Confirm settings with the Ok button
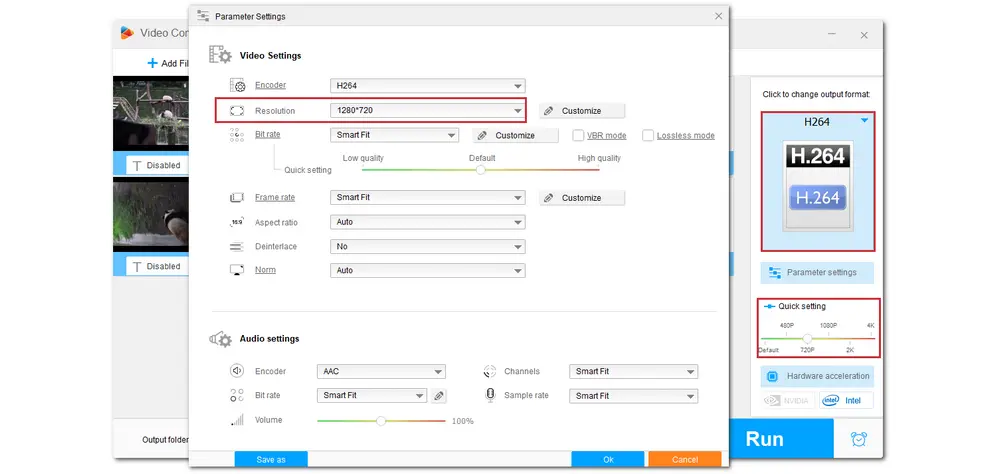Screen dimensions: 1000x474 click(608, 459)
